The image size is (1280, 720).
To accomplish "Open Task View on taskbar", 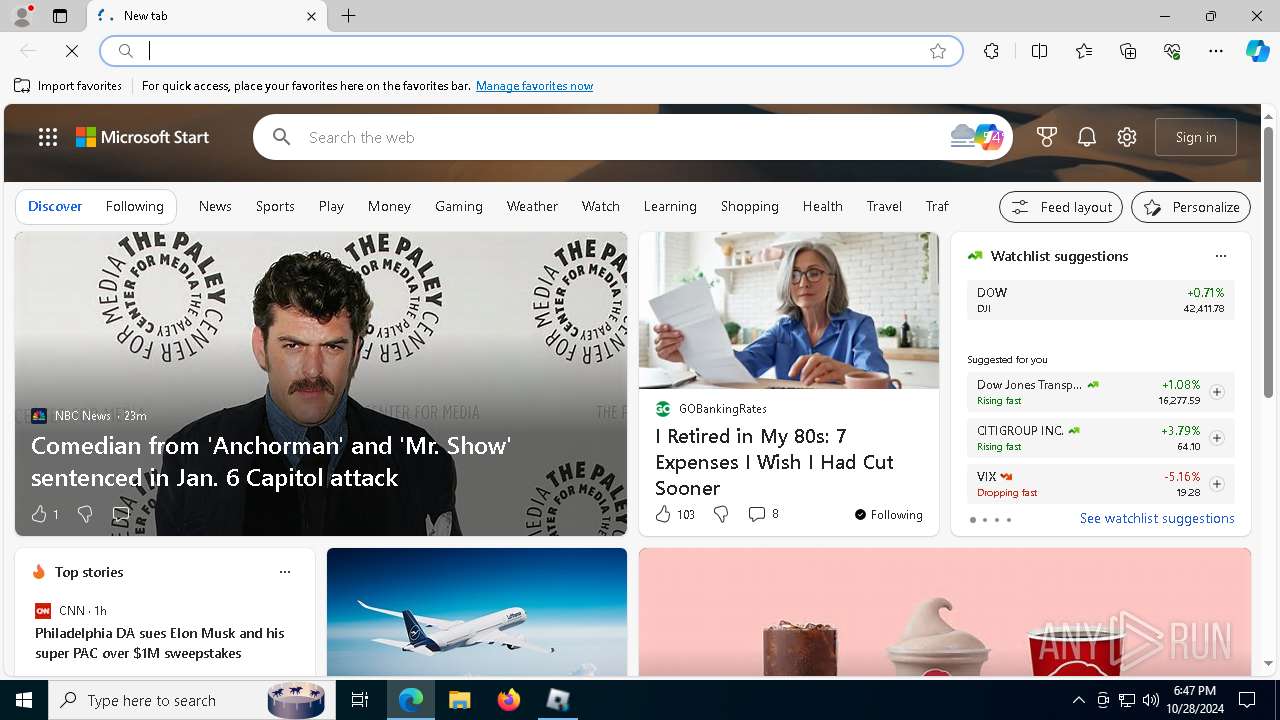I will coord(360,700).
